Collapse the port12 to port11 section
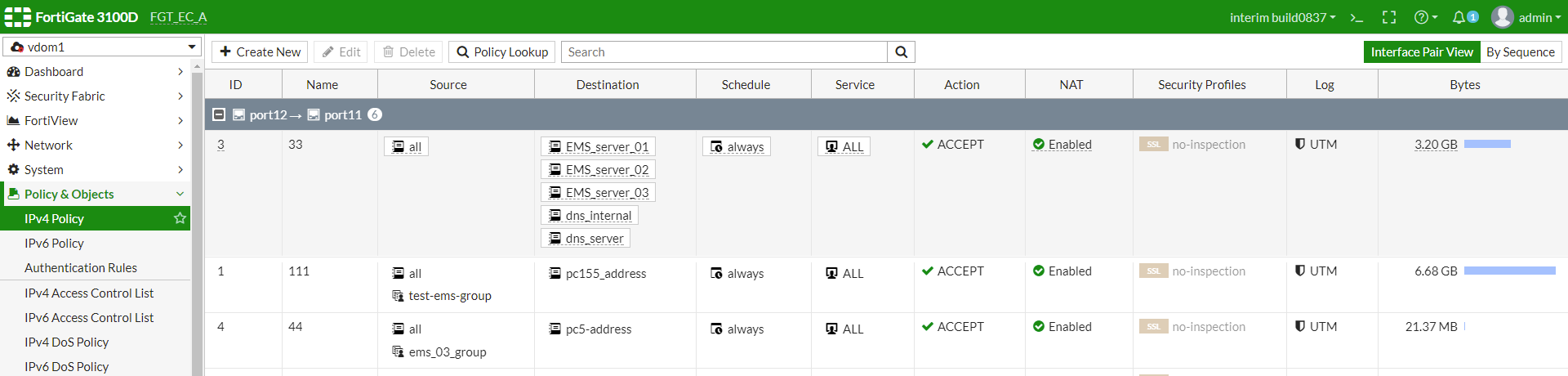 219,114
